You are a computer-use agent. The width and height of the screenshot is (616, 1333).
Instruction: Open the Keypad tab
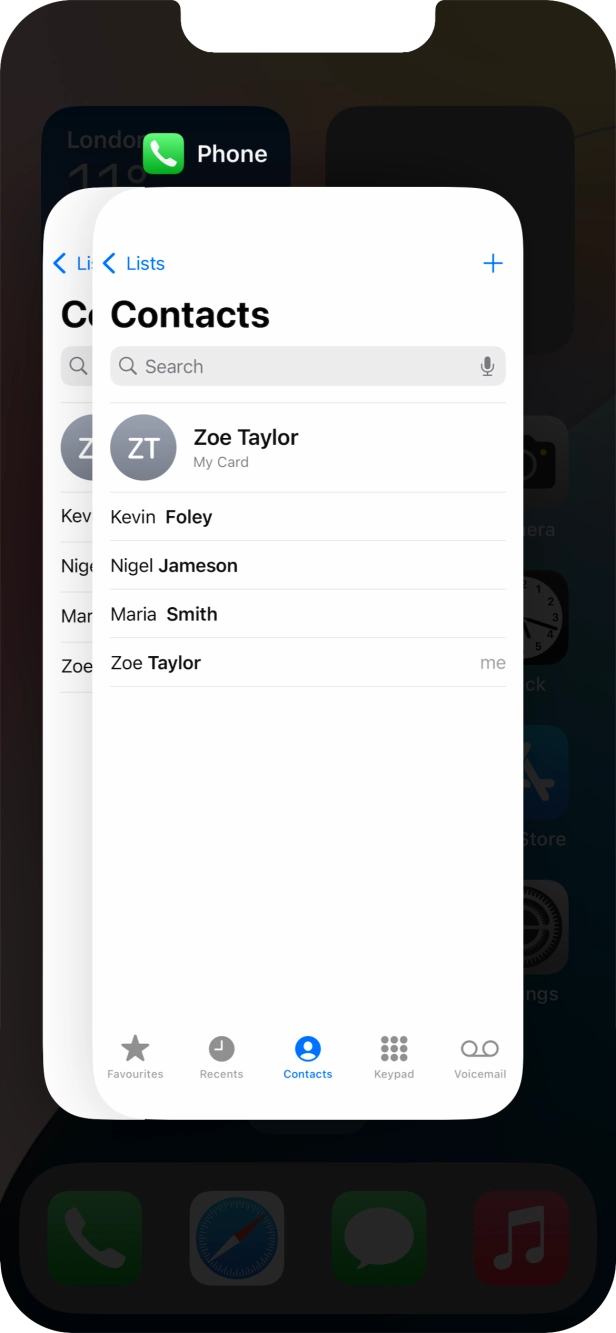pos(394,1057)
